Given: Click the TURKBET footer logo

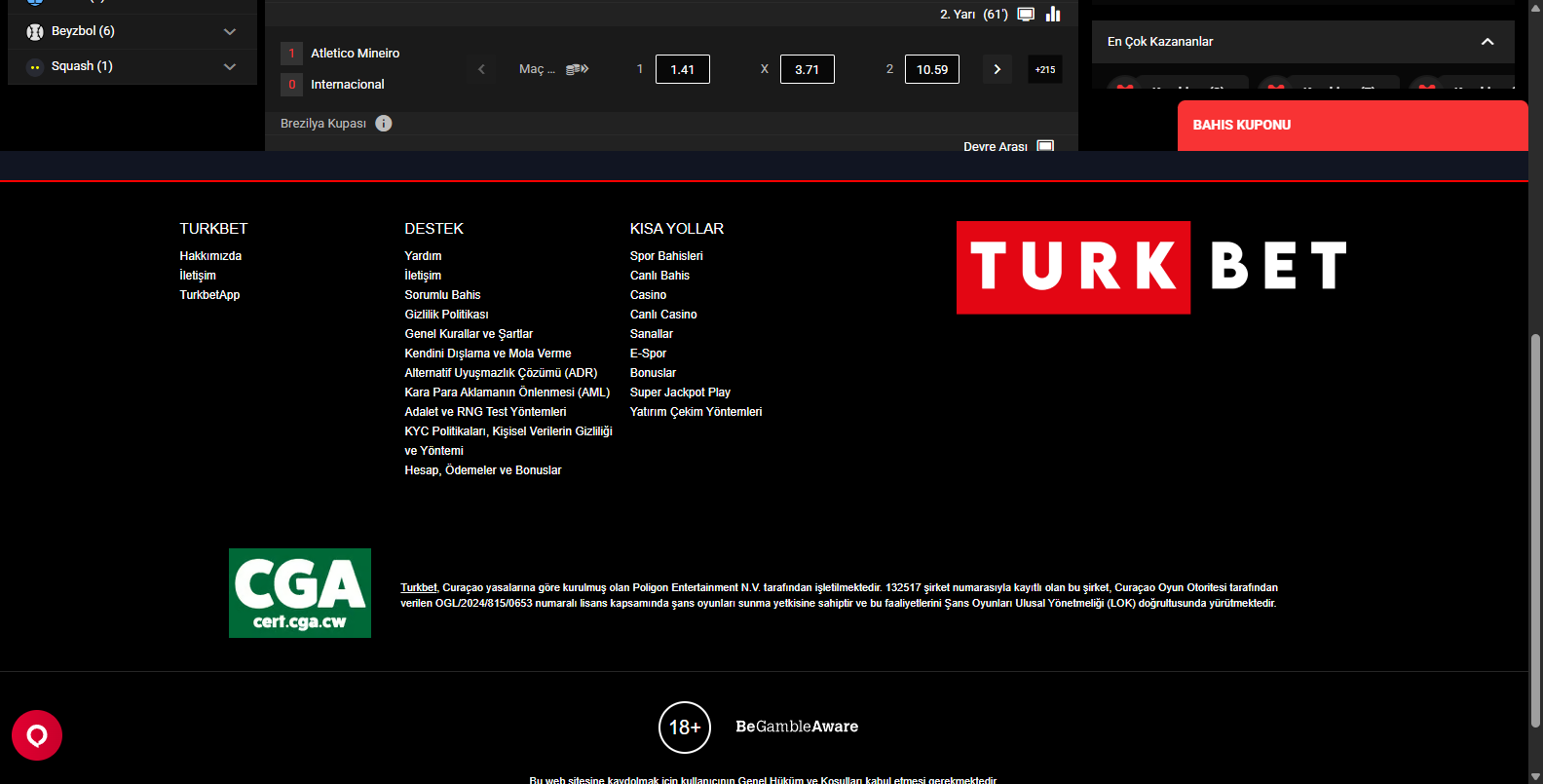Looking at the screenshot, I should [x=1152, y=268].
